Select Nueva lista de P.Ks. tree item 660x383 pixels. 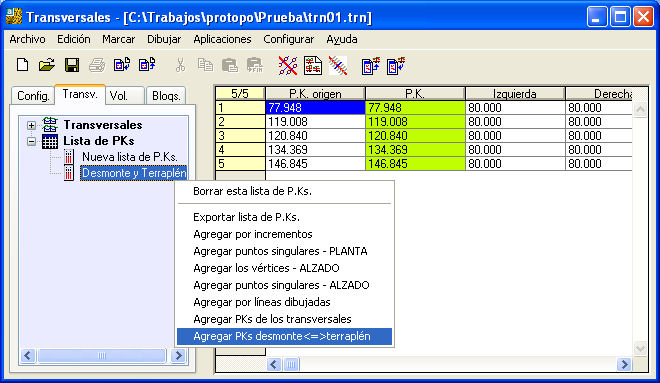click(x=130, y=157)
